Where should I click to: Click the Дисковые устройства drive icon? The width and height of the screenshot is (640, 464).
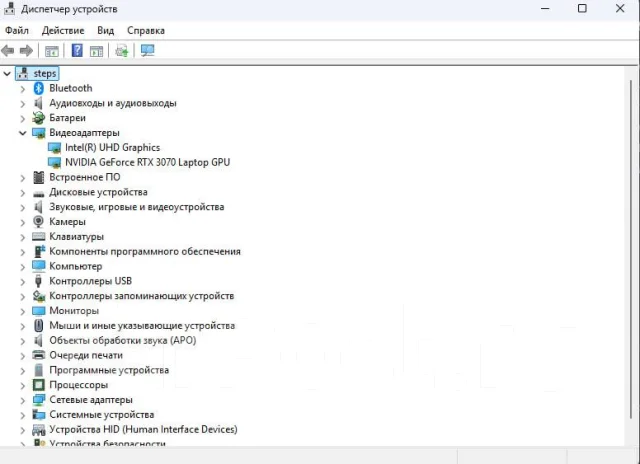(38, 194)
